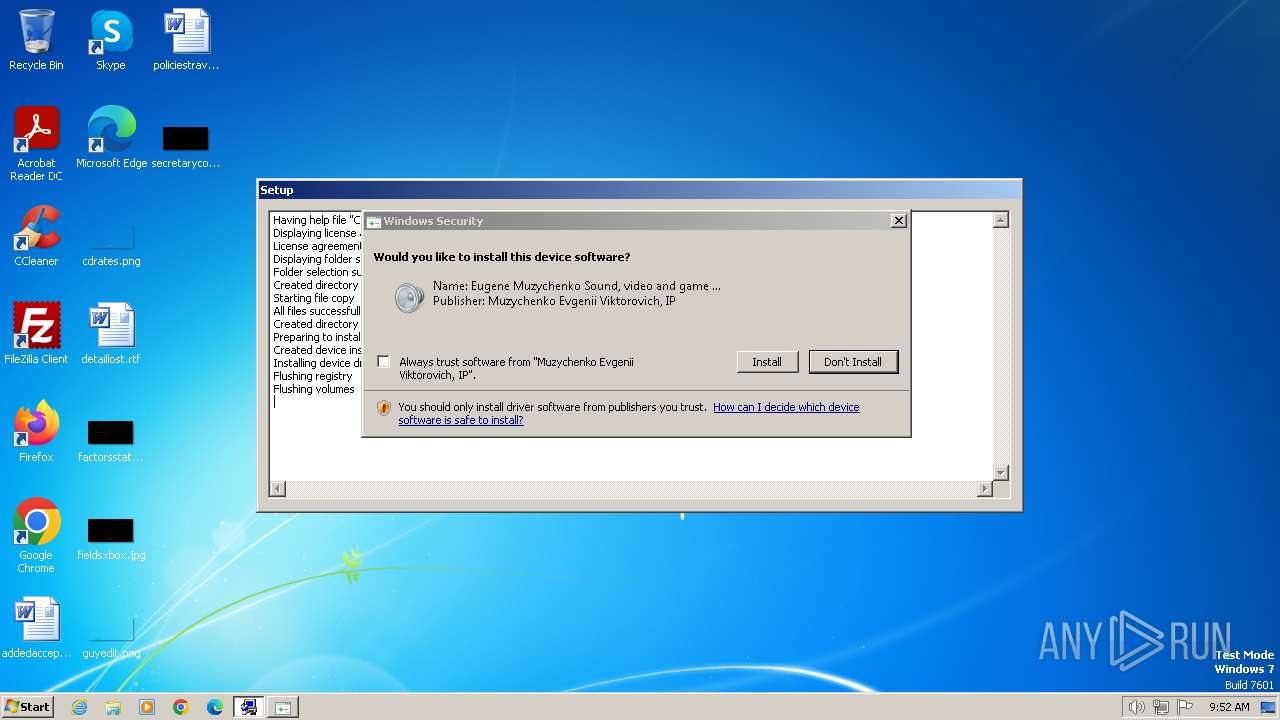Open the Skype desktop shortcut
This screenshot has width=1280, height=720.
coord(110,40)
